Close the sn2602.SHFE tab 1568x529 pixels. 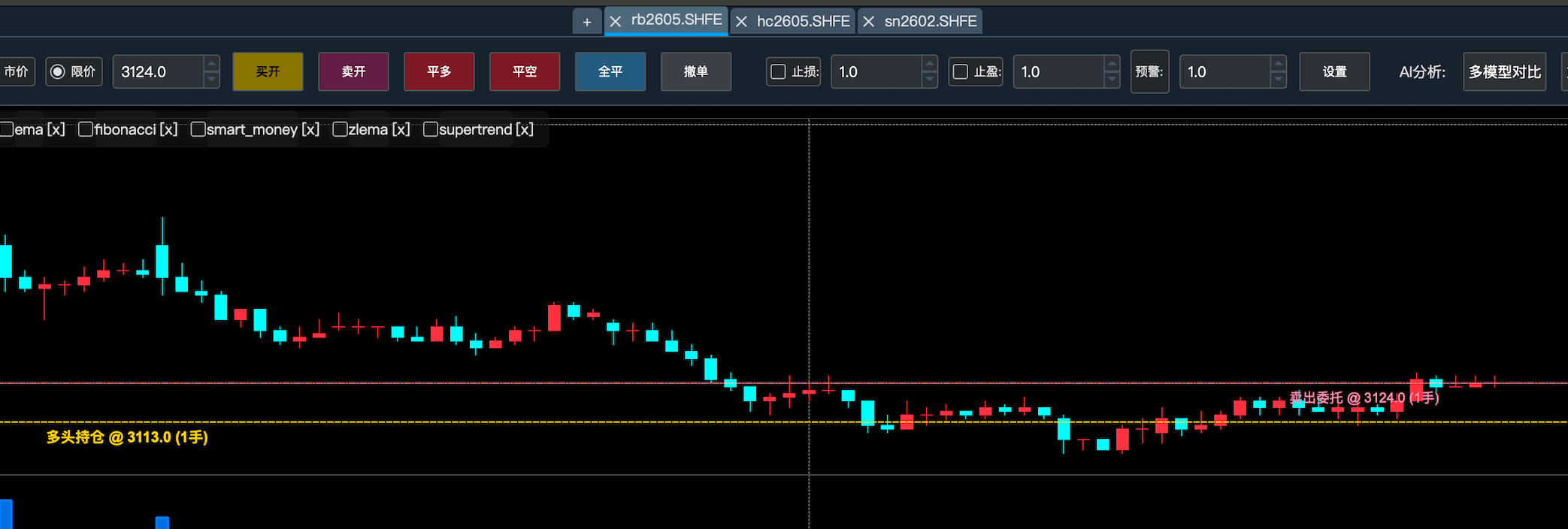click(x=869, y=22)
